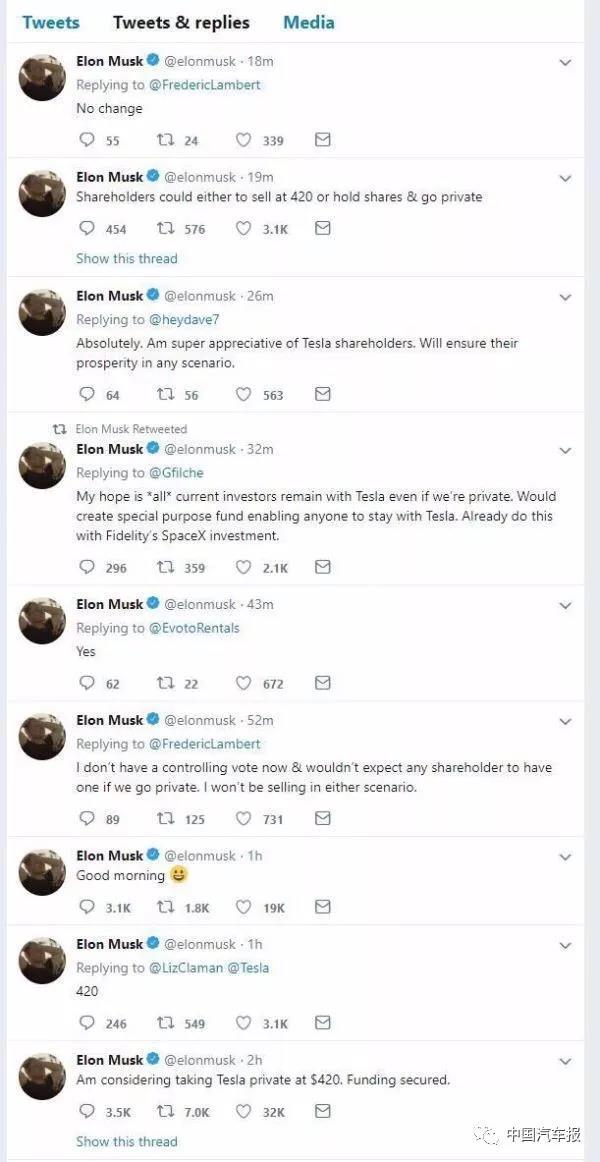Viewport: 600px width, 1162px height.
Task: Retweet the 'Funding secured' tweet
Action: click(x=165, y=1111)
